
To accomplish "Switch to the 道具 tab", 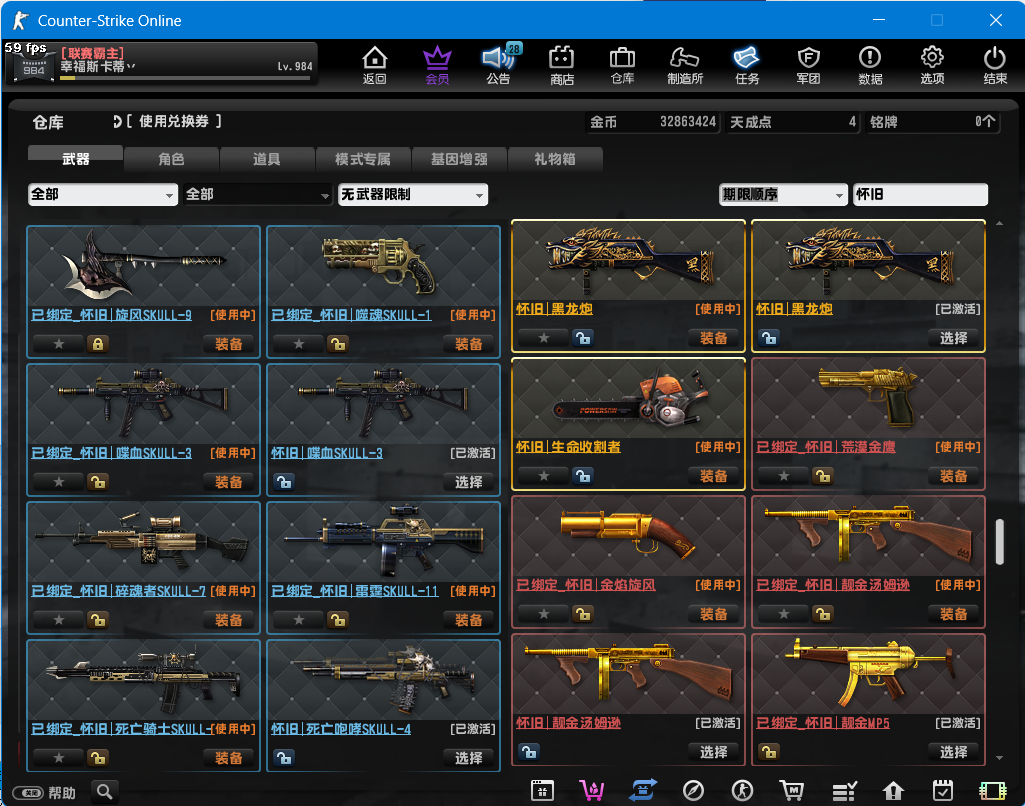I will [267, 159].
